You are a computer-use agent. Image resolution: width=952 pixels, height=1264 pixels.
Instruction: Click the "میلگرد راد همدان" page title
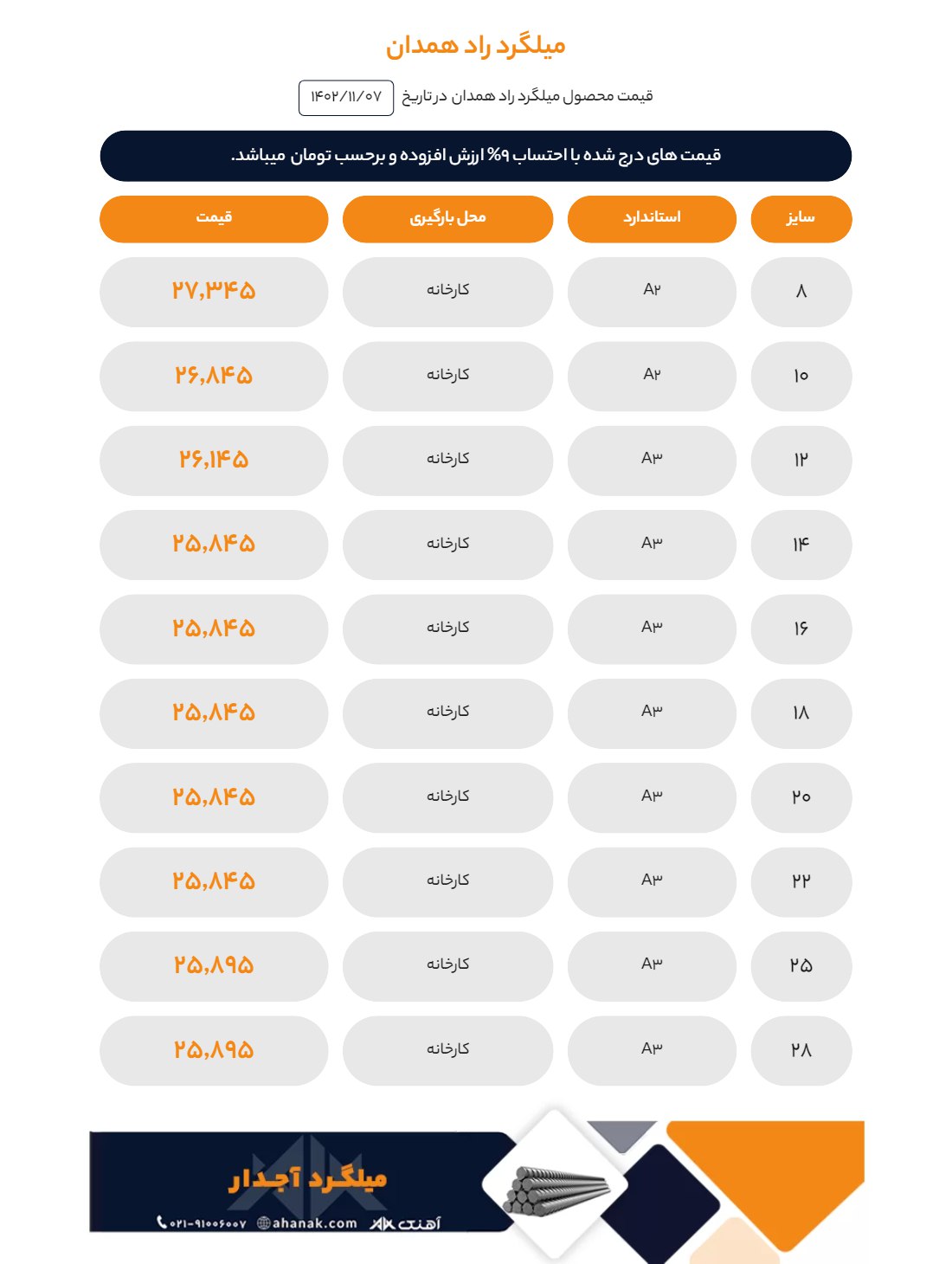[475, 46]
